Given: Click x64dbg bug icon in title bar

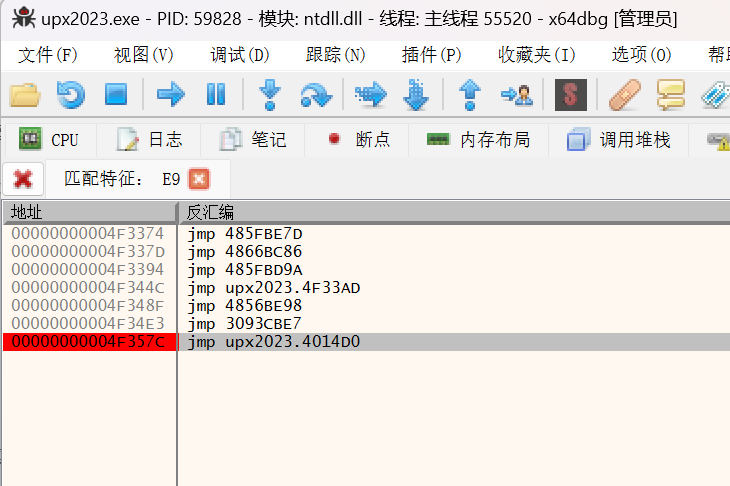Looking at the screenshot, I should 23,18.
